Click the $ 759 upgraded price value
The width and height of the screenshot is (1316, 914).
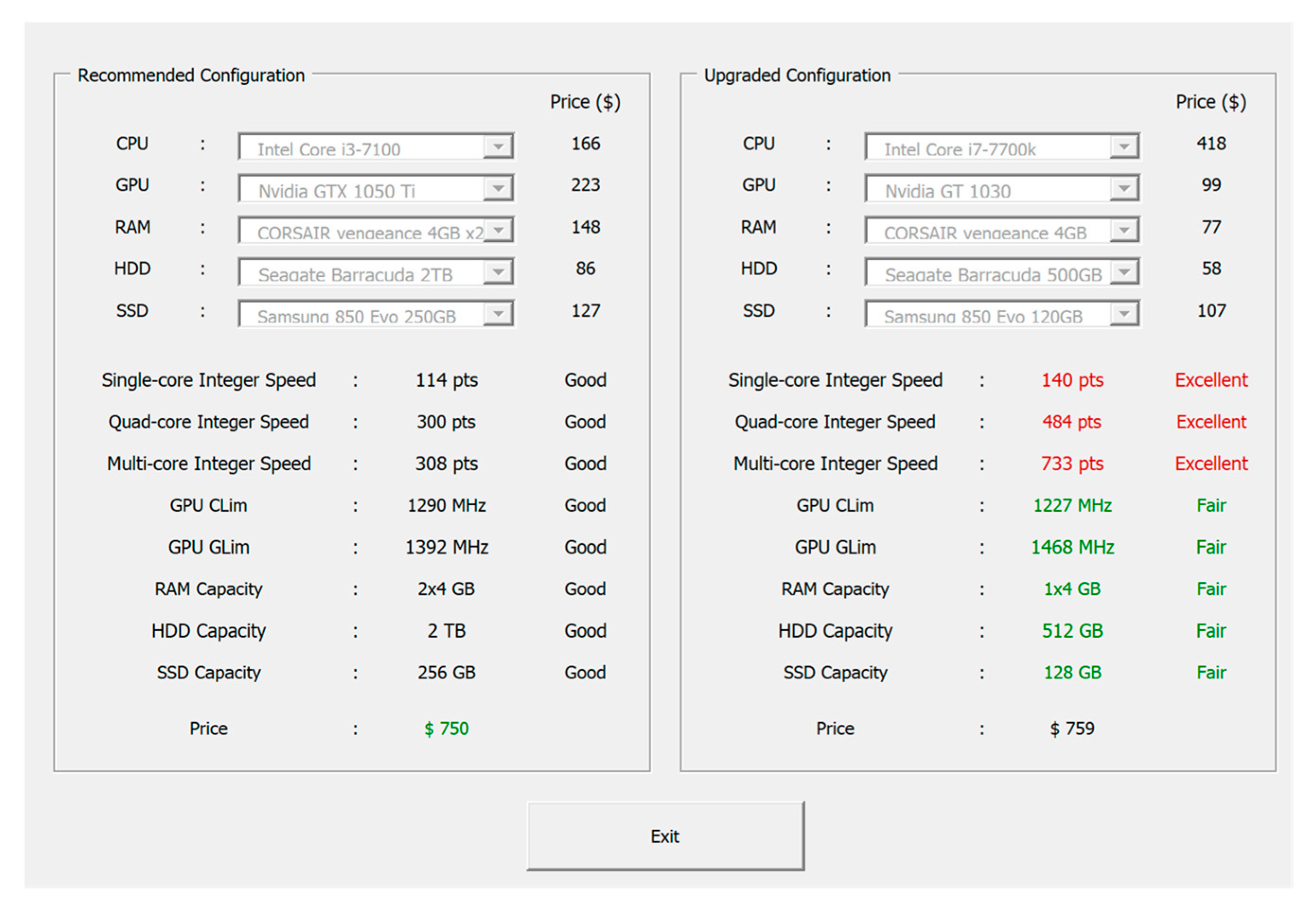[1071, 729]
